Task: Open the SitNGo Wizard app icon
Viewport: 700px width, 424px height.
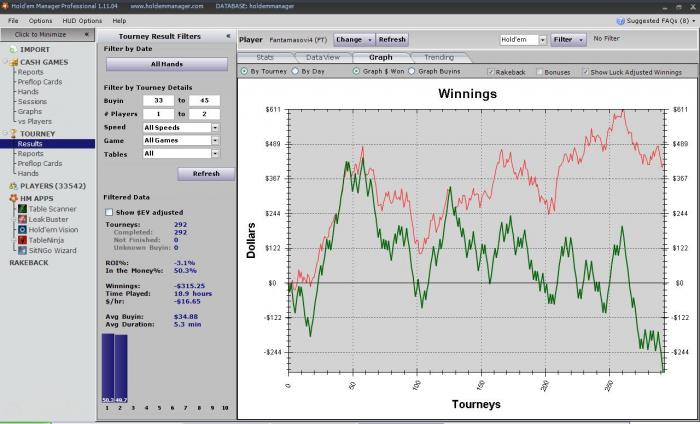Action: (x=22, y=250)
